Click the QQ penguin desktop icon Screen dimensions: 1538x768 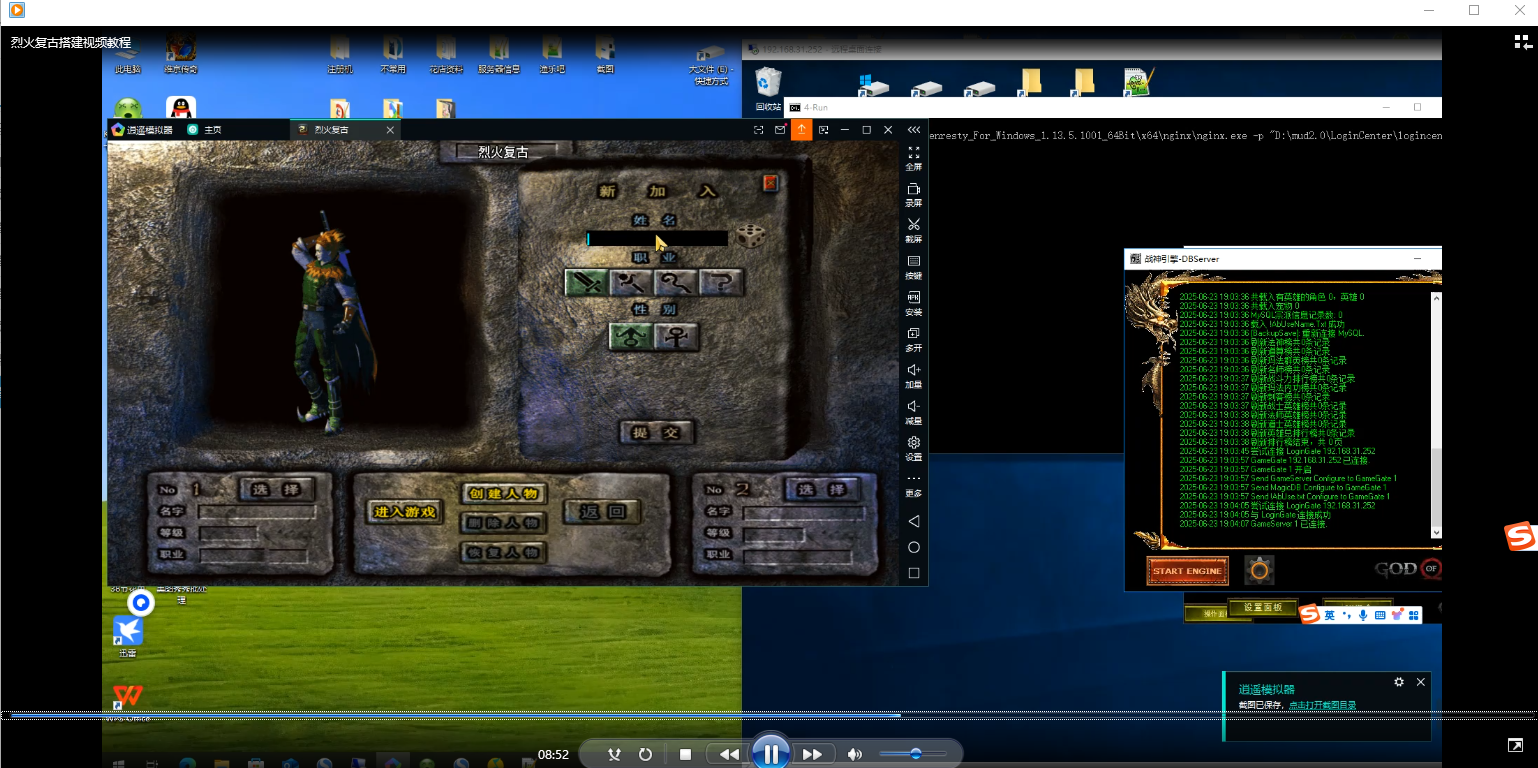pyautogui.click(x=181, y=109)
